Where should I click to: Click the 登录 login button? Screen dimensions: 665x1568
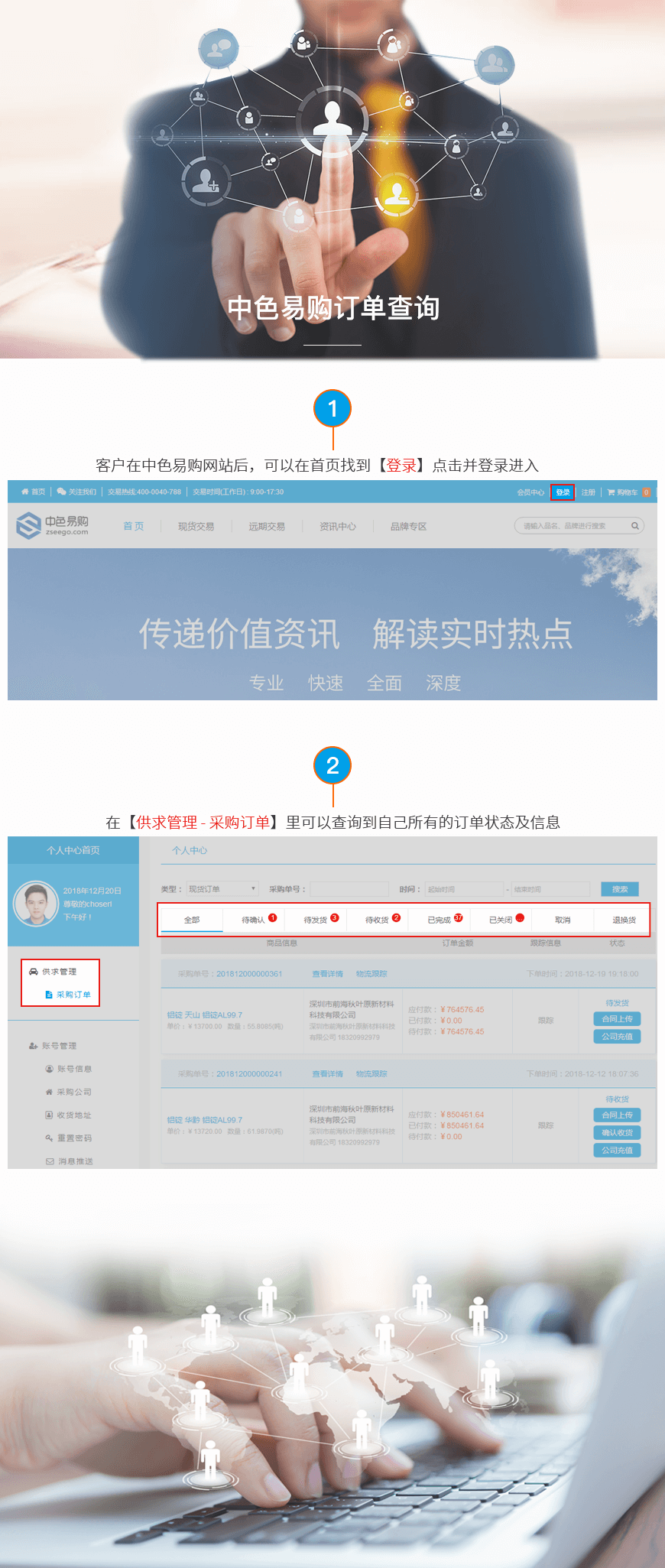click(x=563, y=492)
